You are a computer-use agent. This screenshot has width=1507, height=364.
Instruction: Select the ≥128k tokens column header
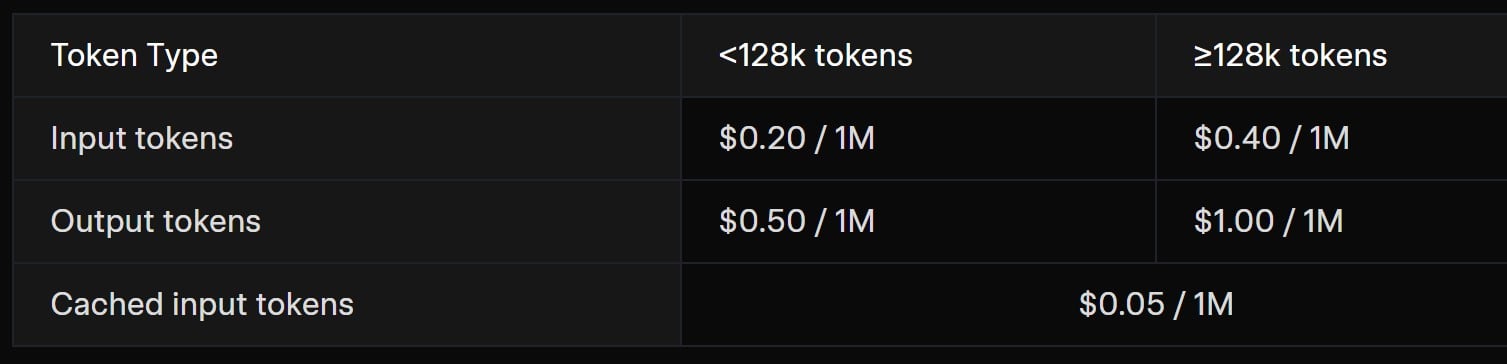(1290, 55)
